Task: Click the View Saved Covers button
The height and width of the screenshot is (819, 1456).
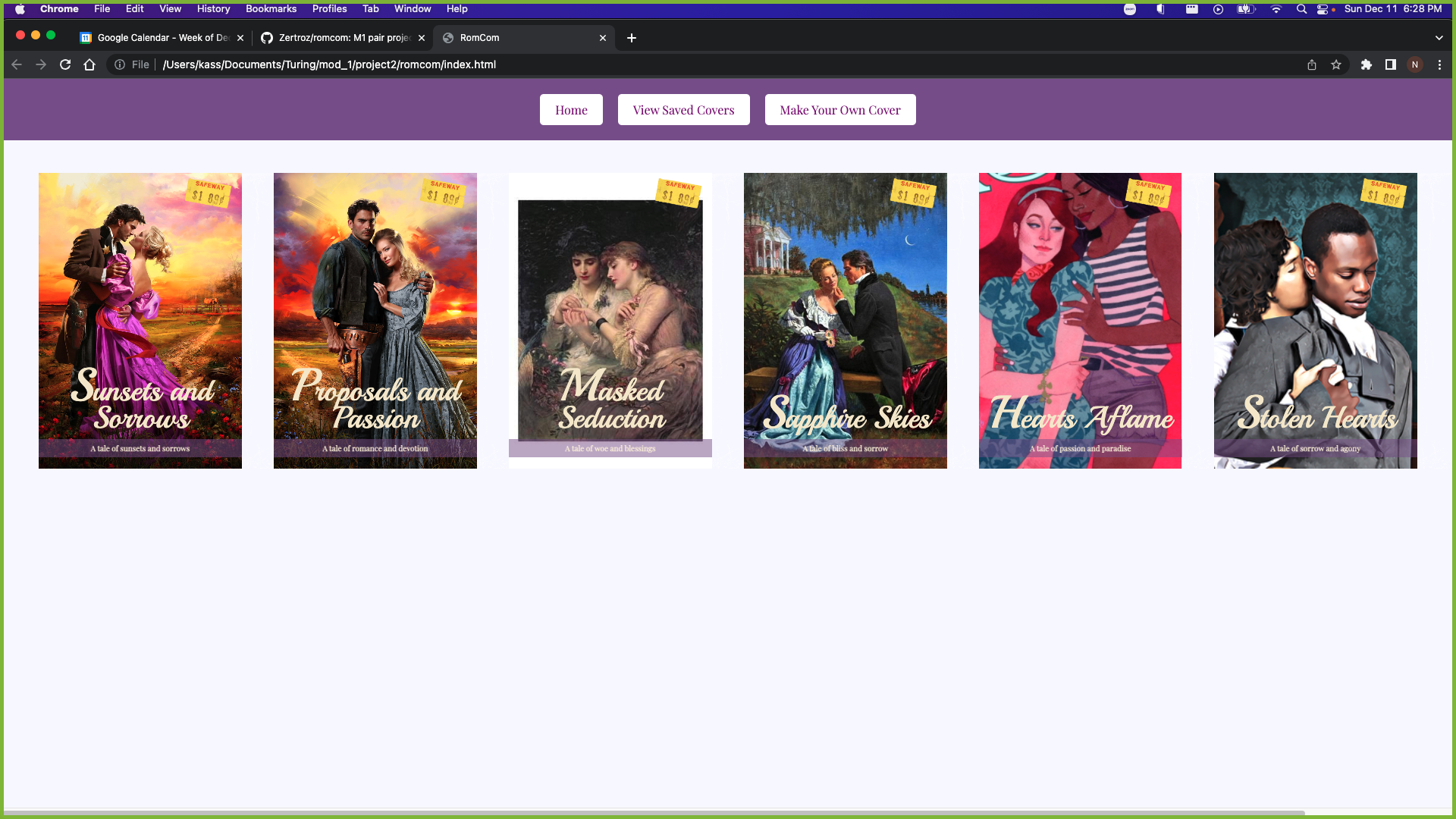Action: click(683, 109)
